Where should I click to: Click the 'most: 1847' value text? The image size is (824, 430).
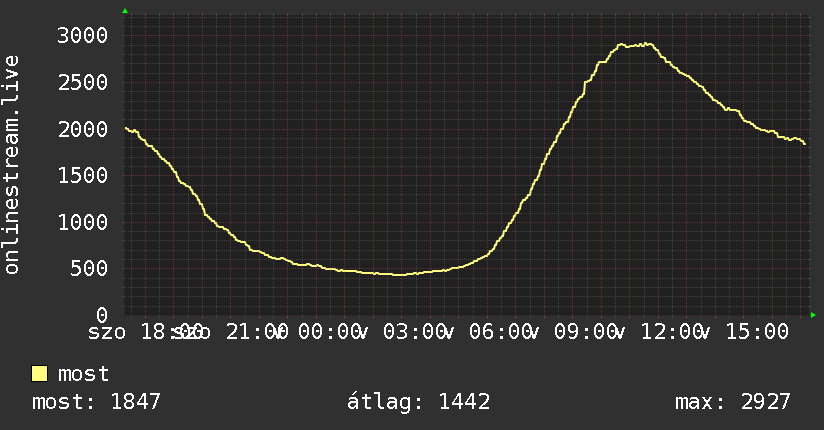tap(96, 402)
